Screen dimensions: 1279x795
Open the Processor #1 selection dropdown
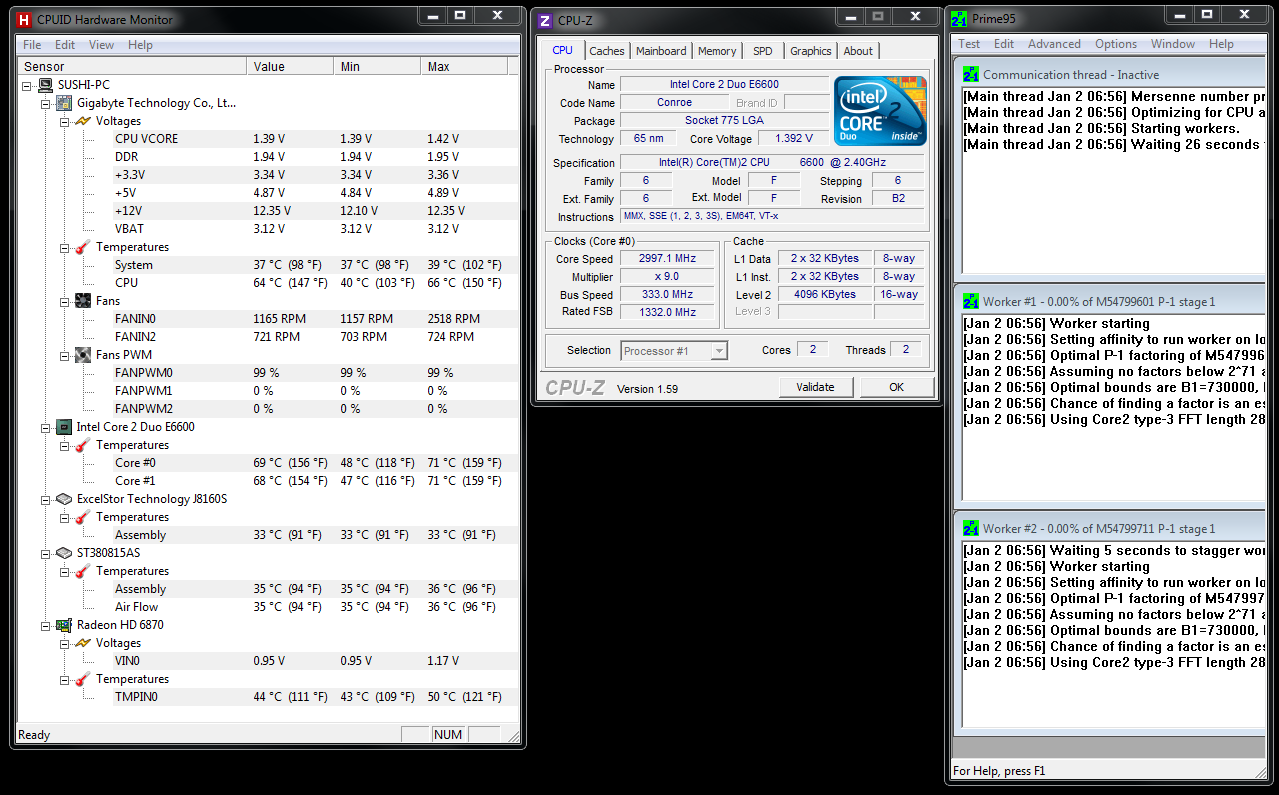pos(718,351)
